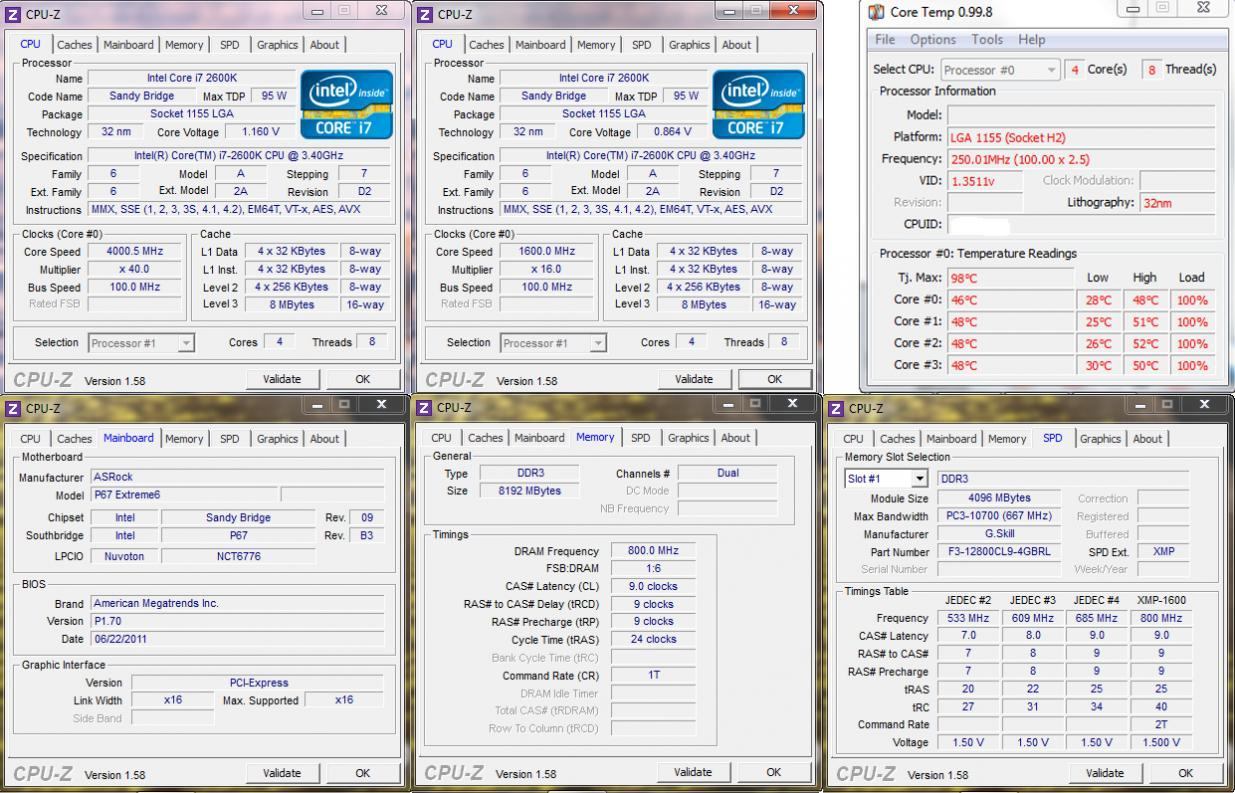Image resolution: width=1235 pixels, height=793 pixels.
Task: Switch to Graphics tab in the ASRock Mainboard window
Action: (x=277, y=439)
